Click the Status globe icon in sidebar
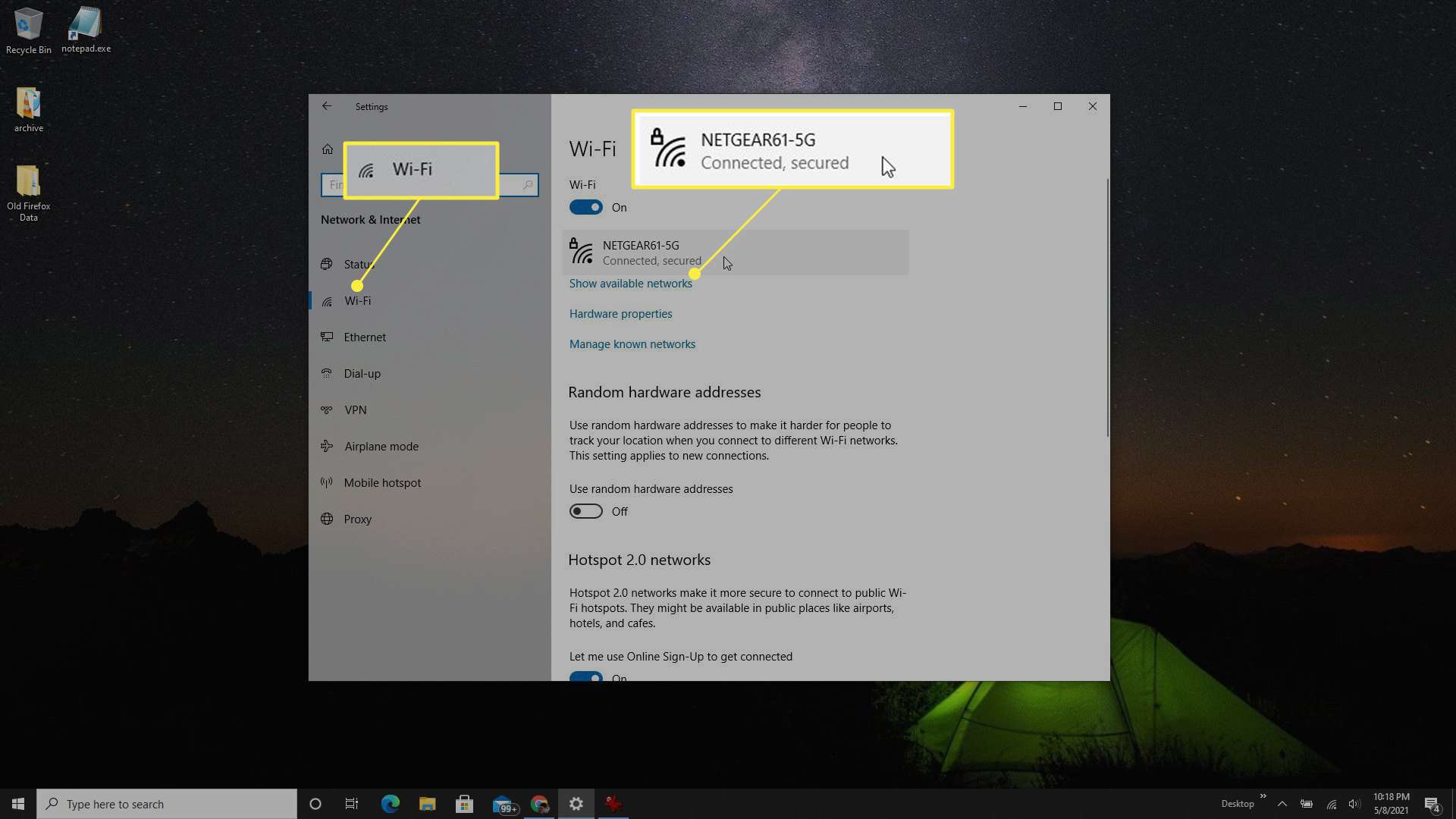Screen dimensions: 1456x819 click(327, 264)
